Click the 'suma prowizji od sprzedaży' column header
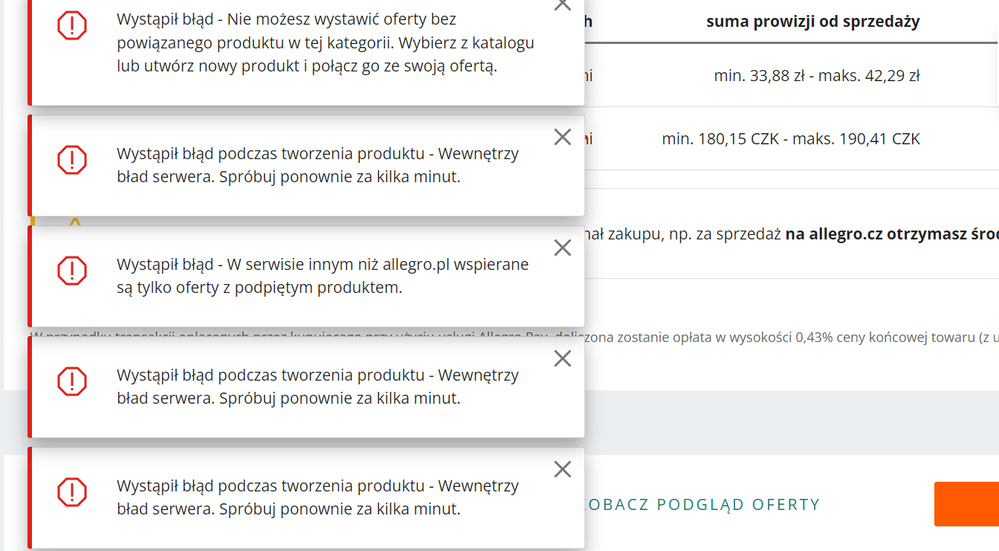Image resolution: width=999 pixels, height=551 pixels. [813, 22]
